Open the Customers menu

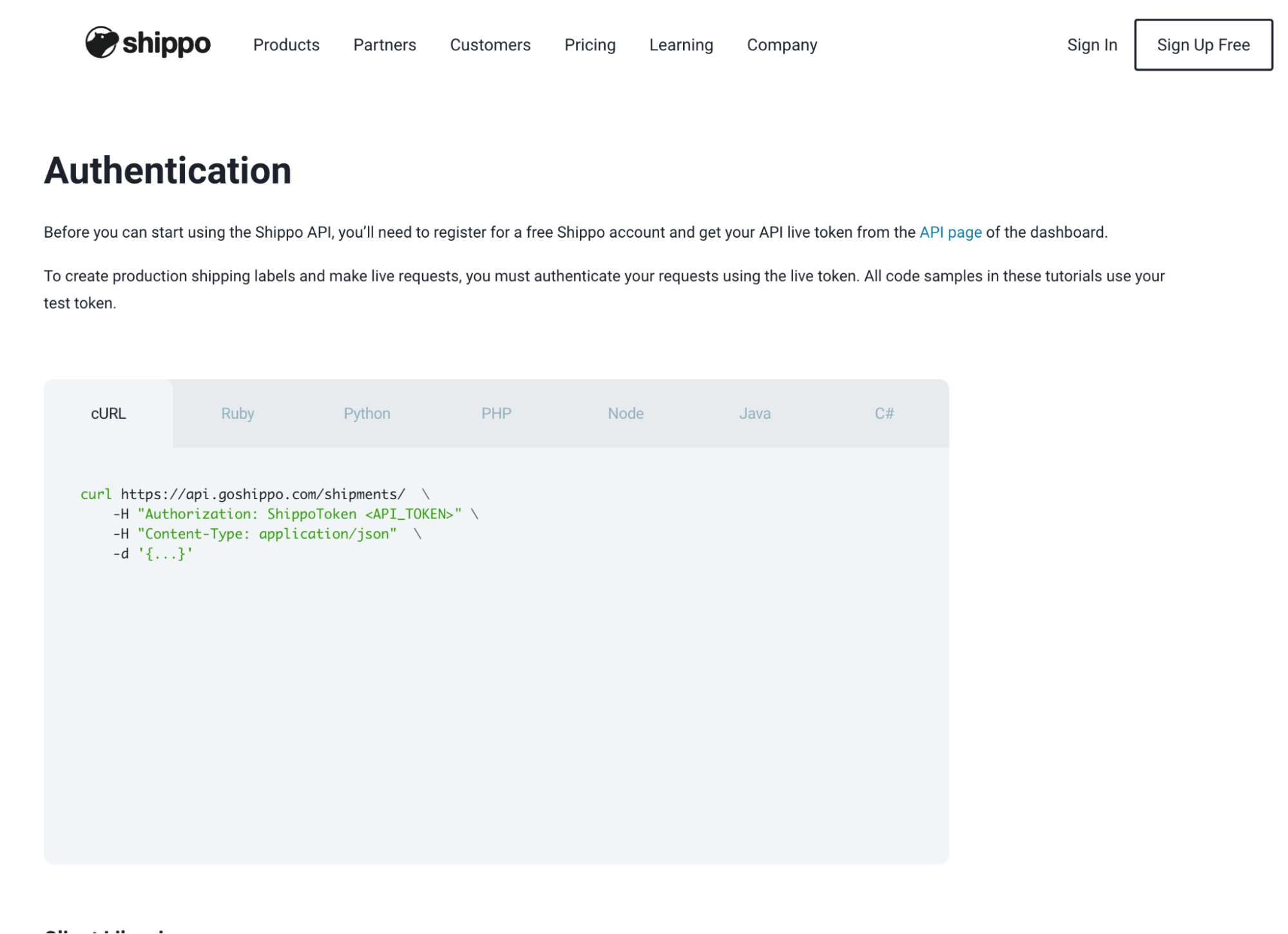[490, 45]
